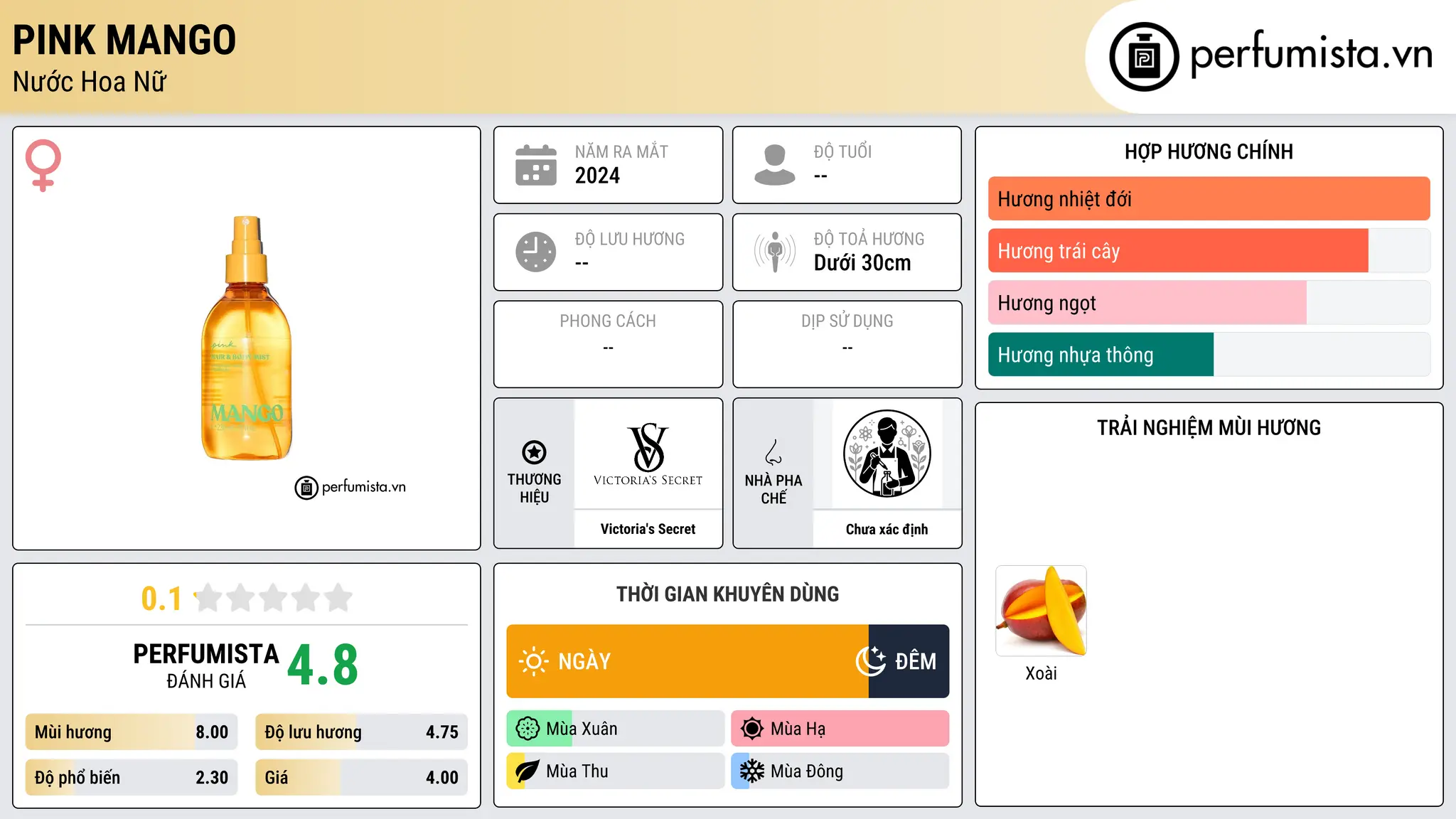Screen dimensions: 1456x819
Task: Select the Mùa Thu season bar
Action: [616, 771]
